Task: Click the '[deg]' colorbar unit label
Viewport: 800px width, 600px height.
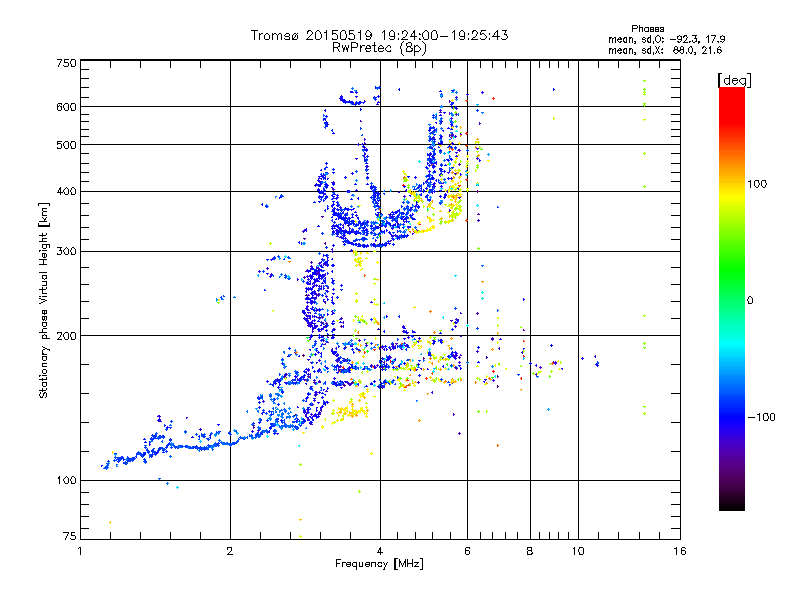Action: [734, 80]
